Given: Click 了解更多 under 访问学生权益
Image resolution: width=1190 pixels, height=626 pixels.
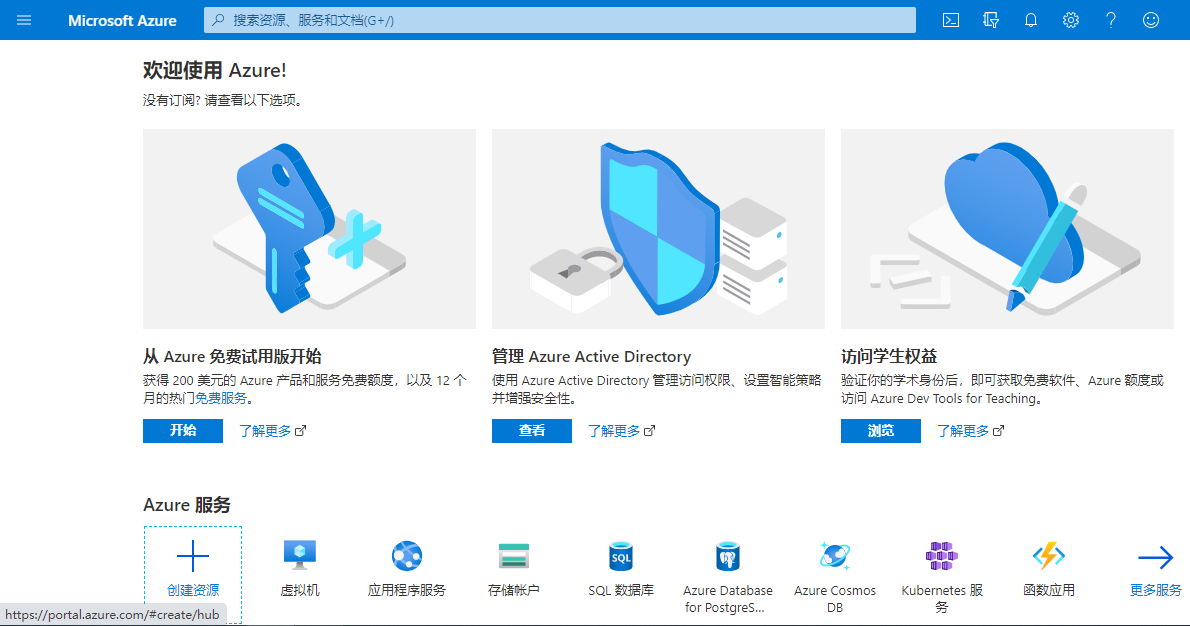Looking at the screenshot, I should pos(963,431).
